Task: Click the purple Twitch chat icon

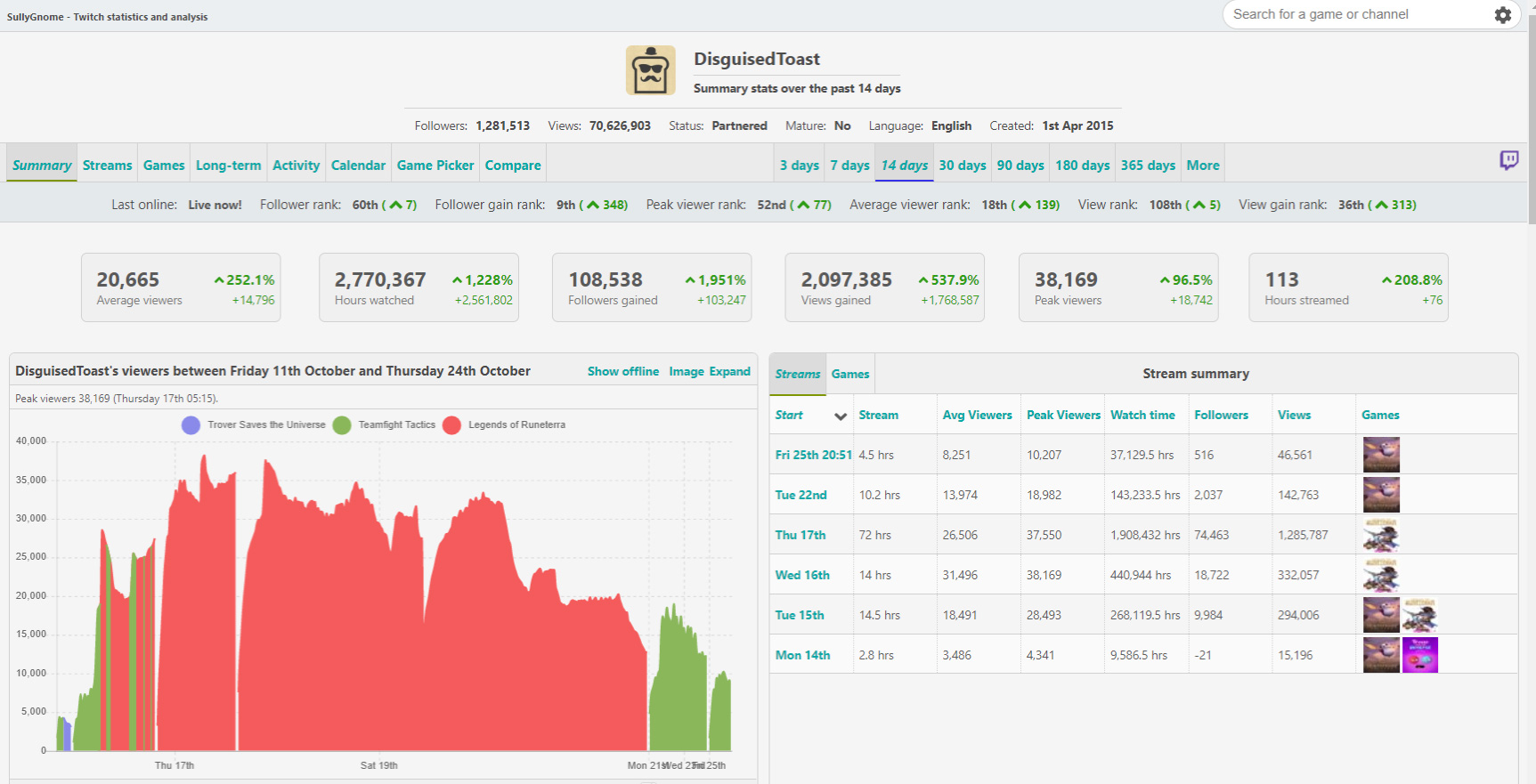Action: click(1508, 160)
